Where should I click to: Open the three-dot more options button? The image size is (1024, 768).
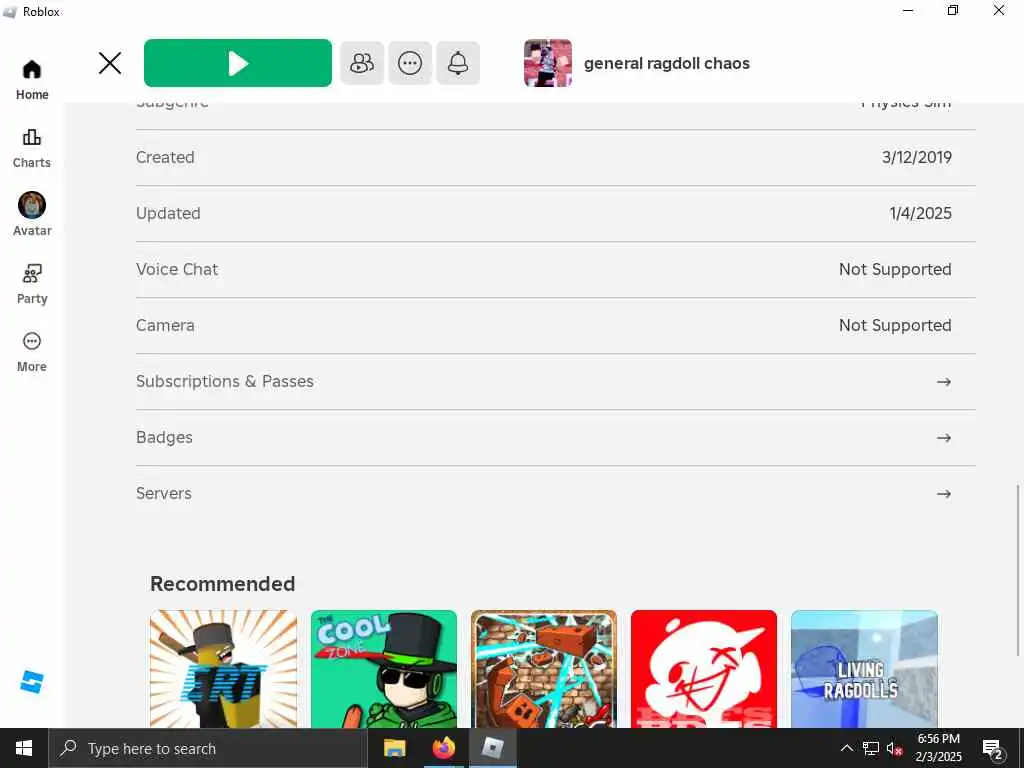coord(410,63)
